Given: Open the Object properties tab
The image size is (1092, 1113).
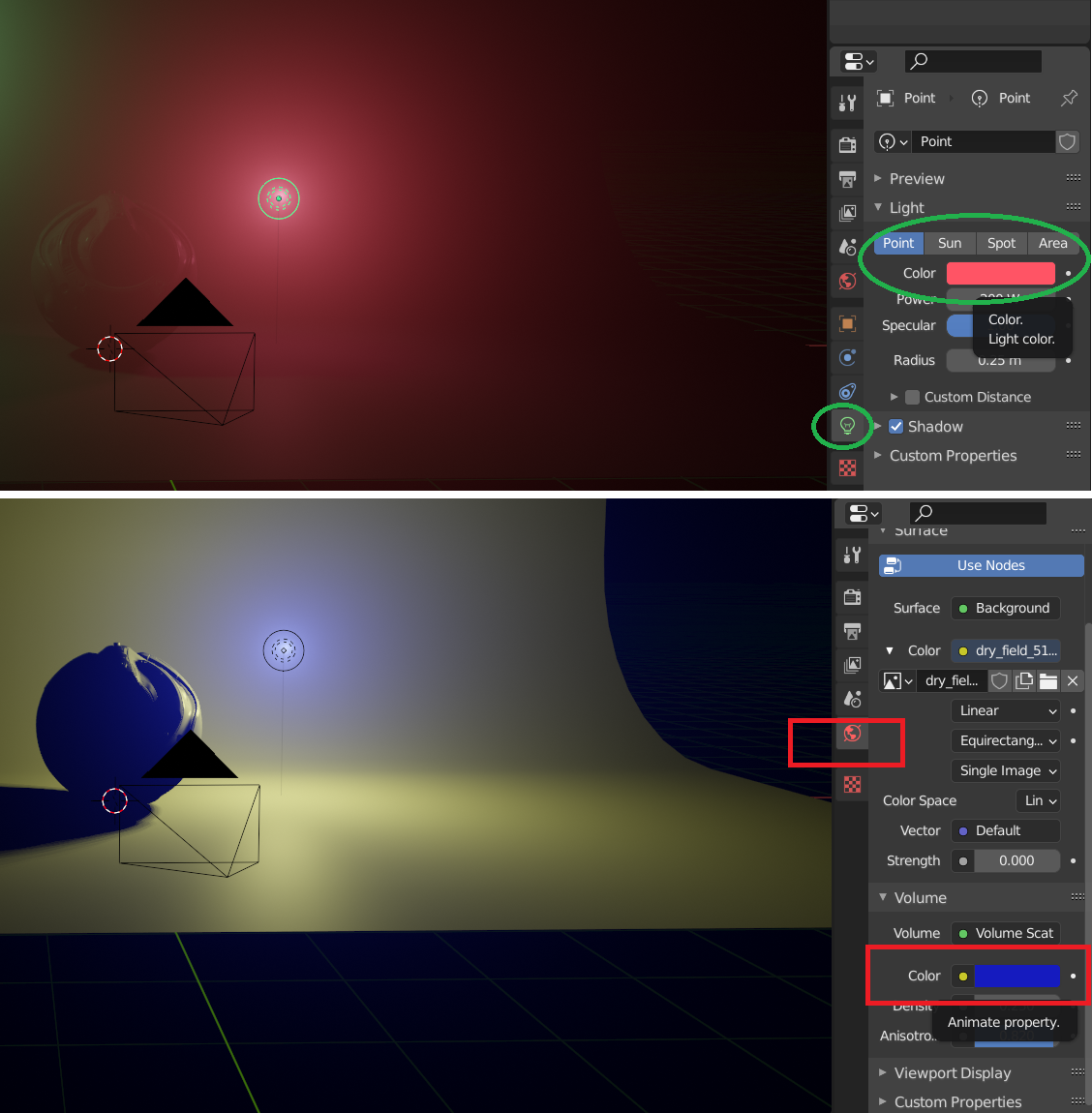Looking at the screenshot, I should (x=847, y=323).
